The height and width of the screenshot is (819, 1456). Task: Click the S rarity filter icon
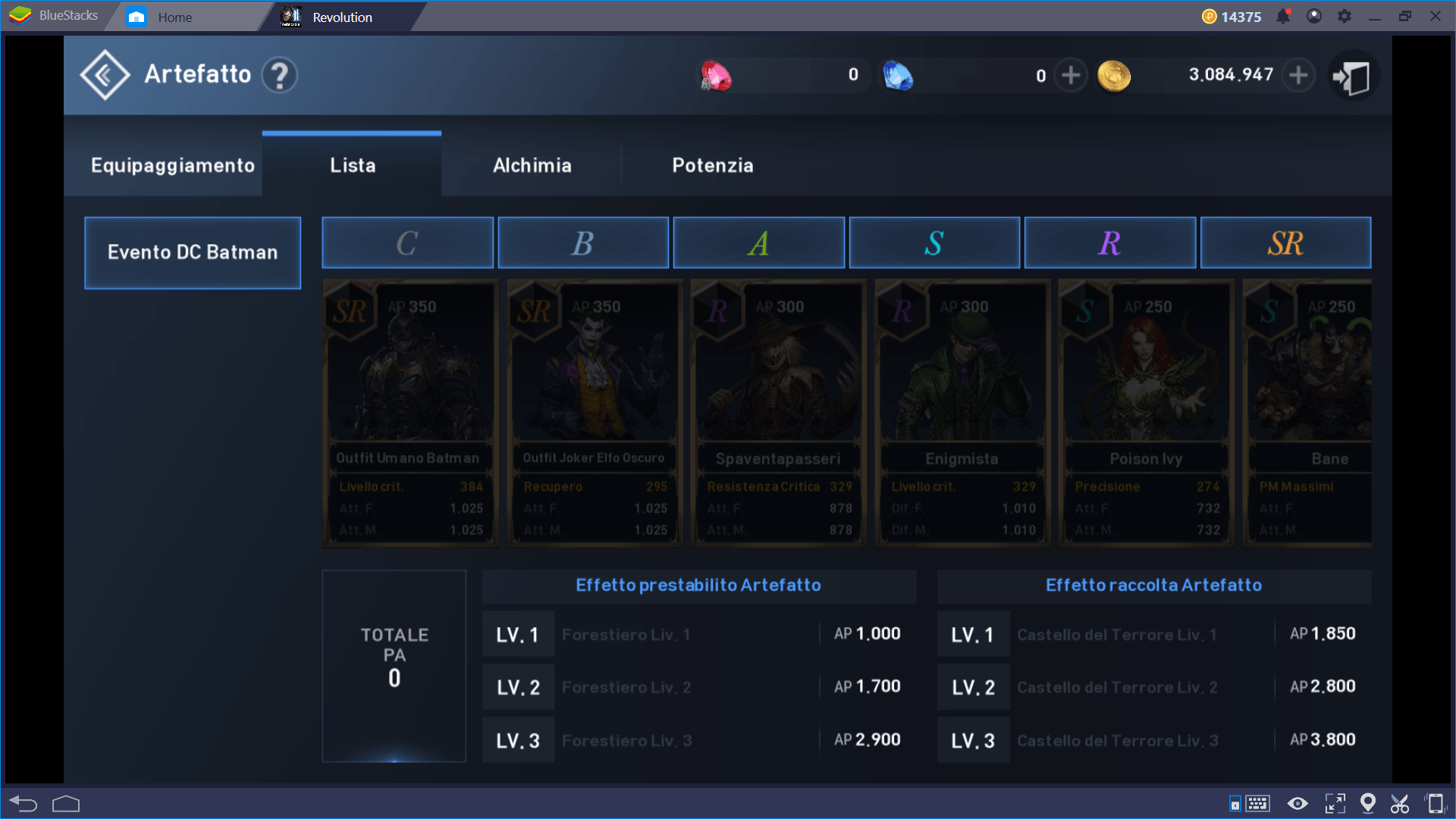point(936,242)
